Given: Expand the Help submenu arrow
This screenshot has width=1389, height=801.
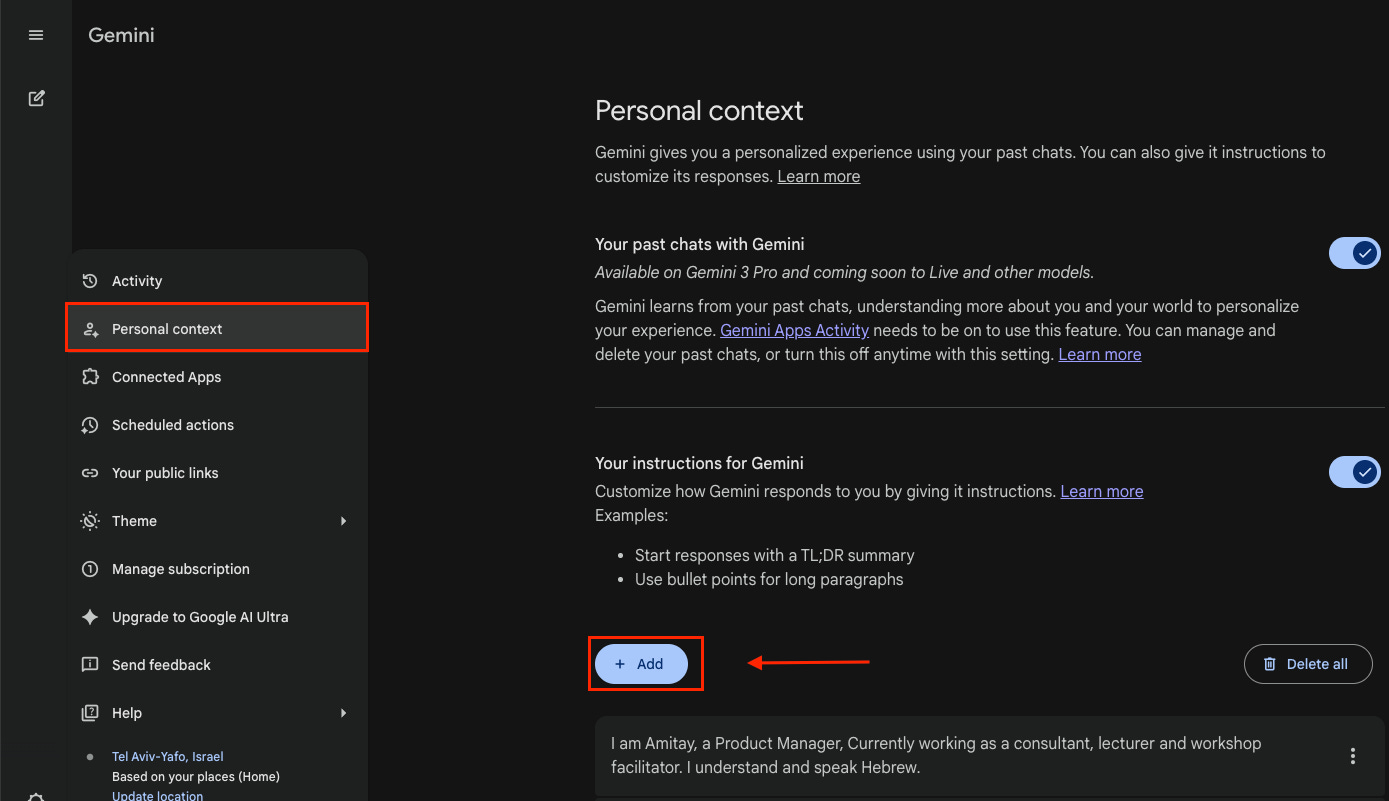Looking at the screenshot, I should click(343, 713).
